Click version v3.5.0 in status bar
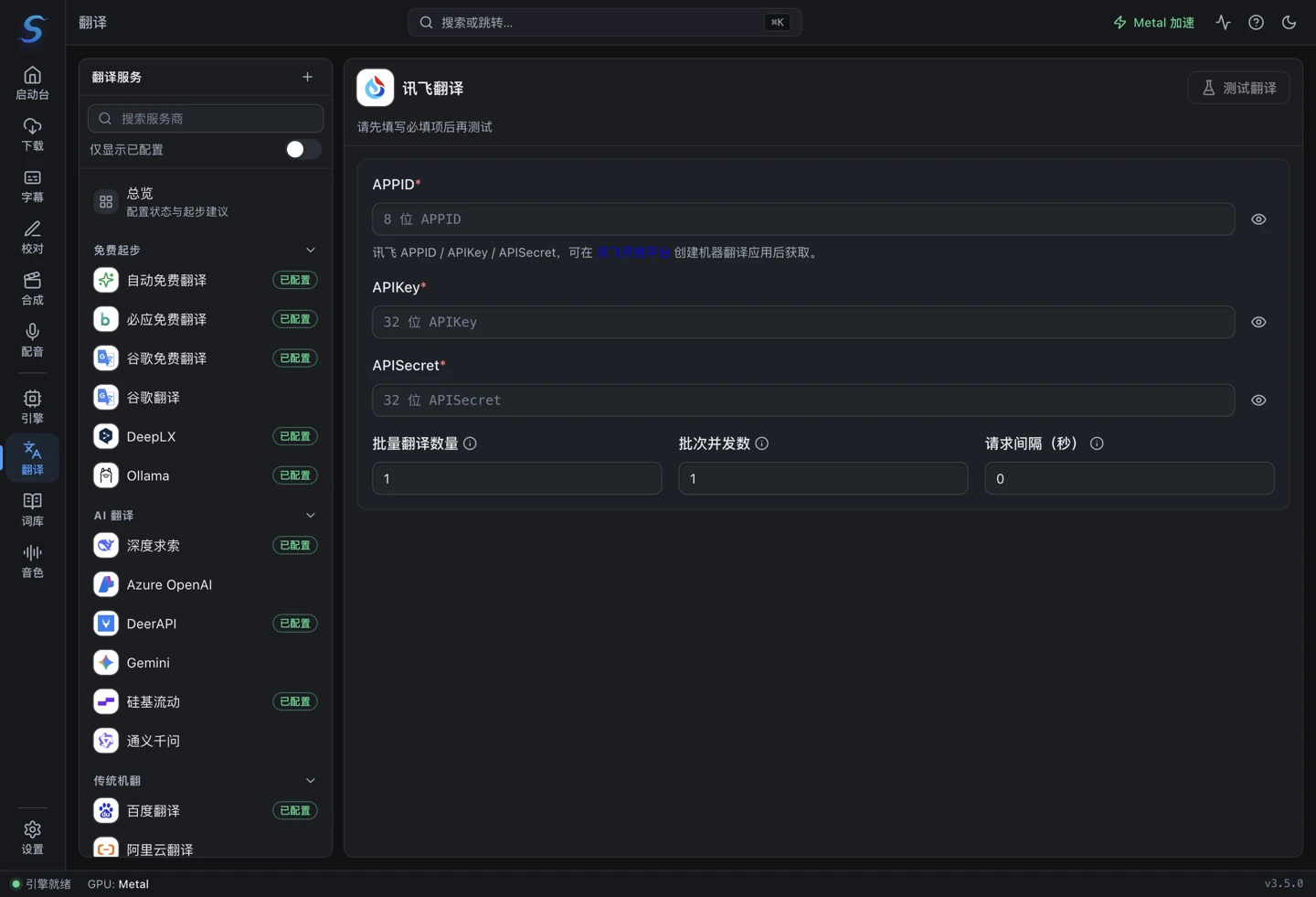The width and height of the screenshot is (1316, 897). click(1284, 883)
